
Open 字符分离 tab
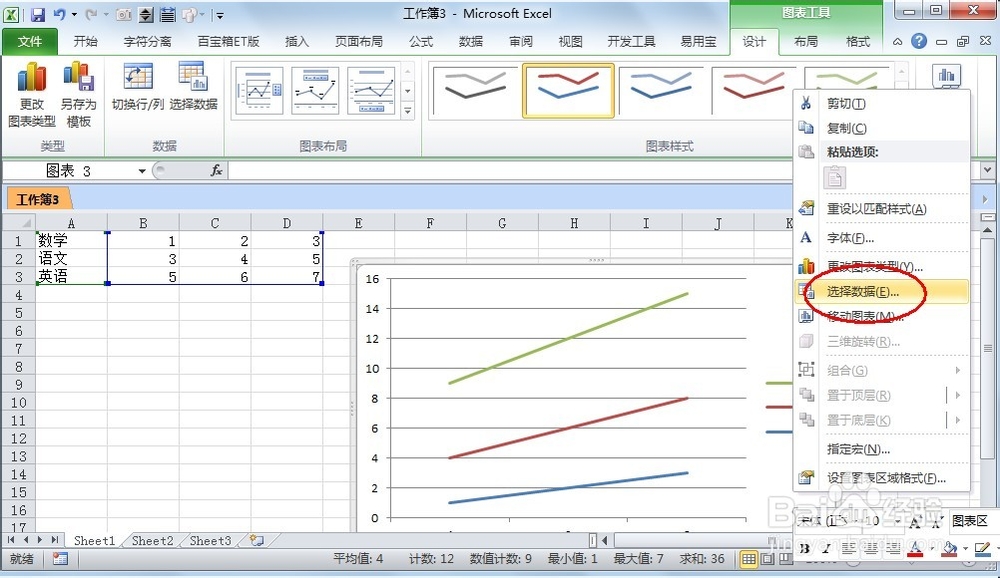147,41
